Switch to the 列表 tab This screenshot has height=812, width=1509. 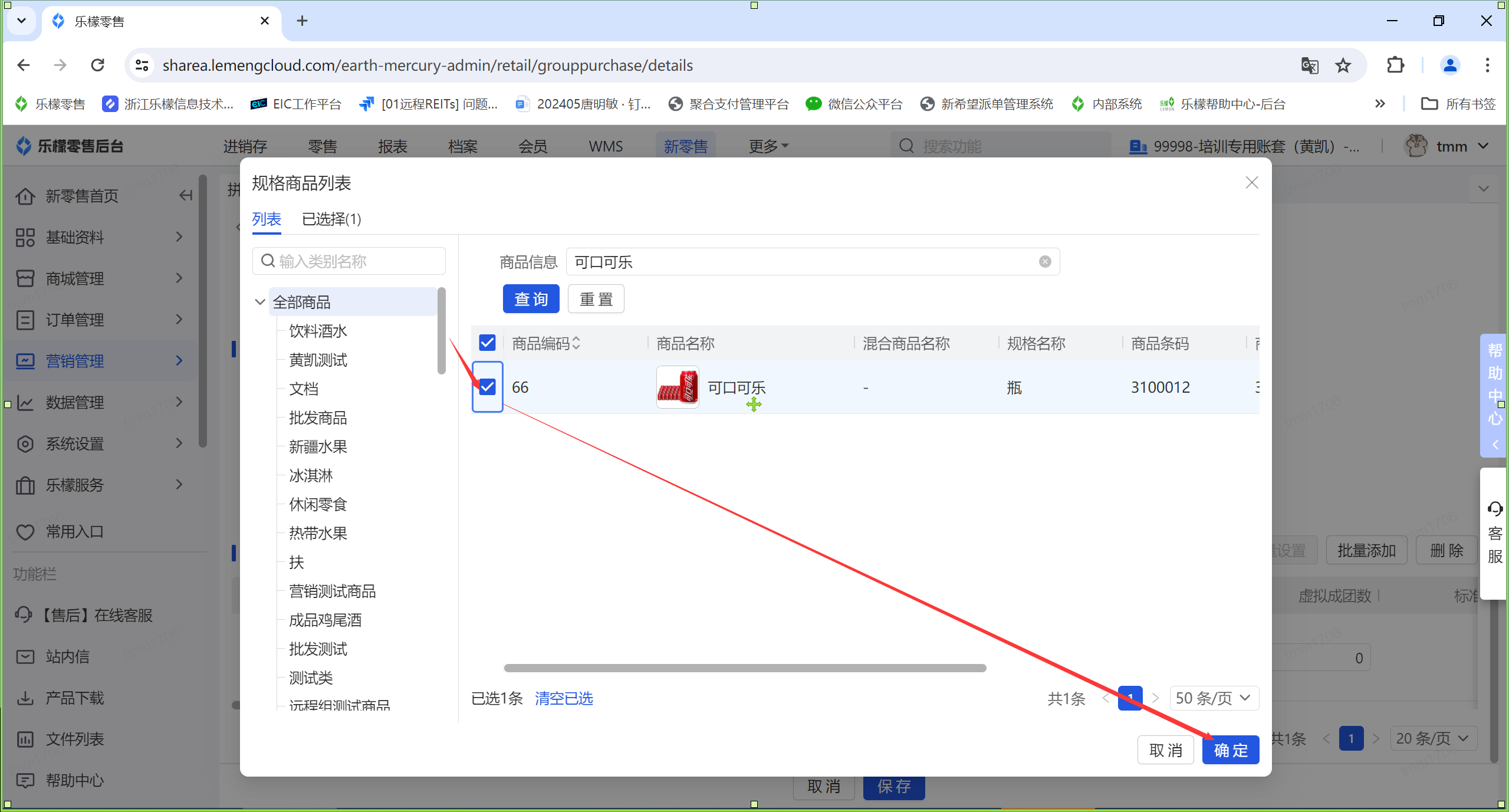tap(267, 219)
